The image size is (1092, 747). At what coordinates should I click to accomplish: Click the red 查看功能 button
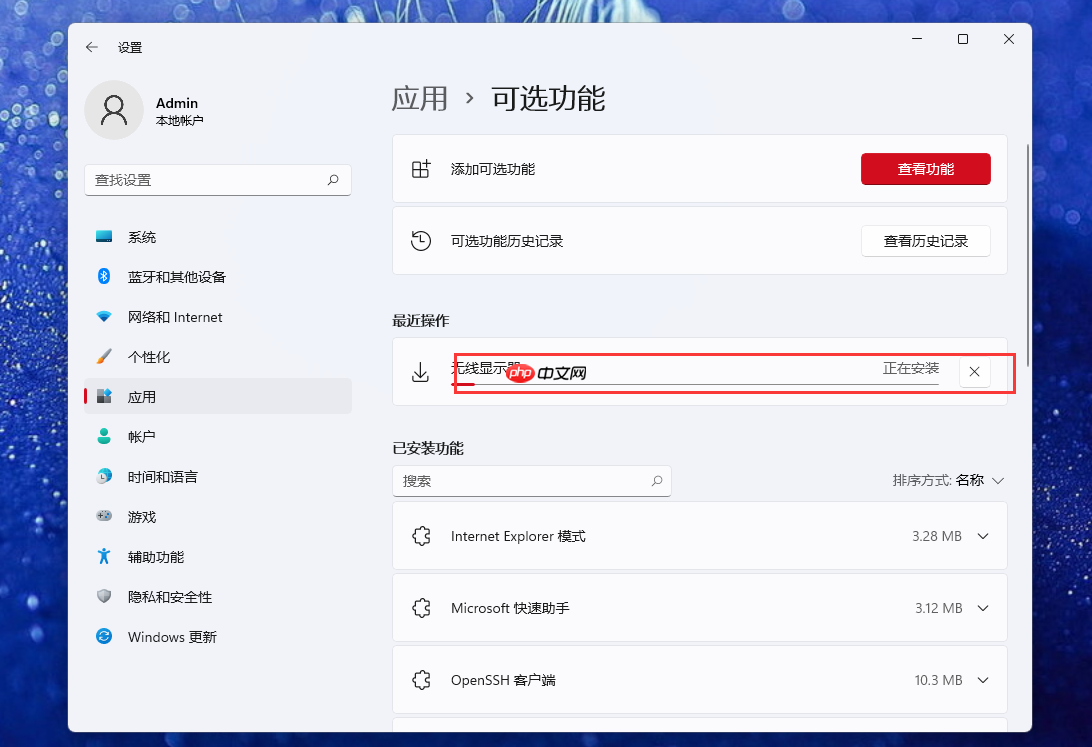(925, 169)
